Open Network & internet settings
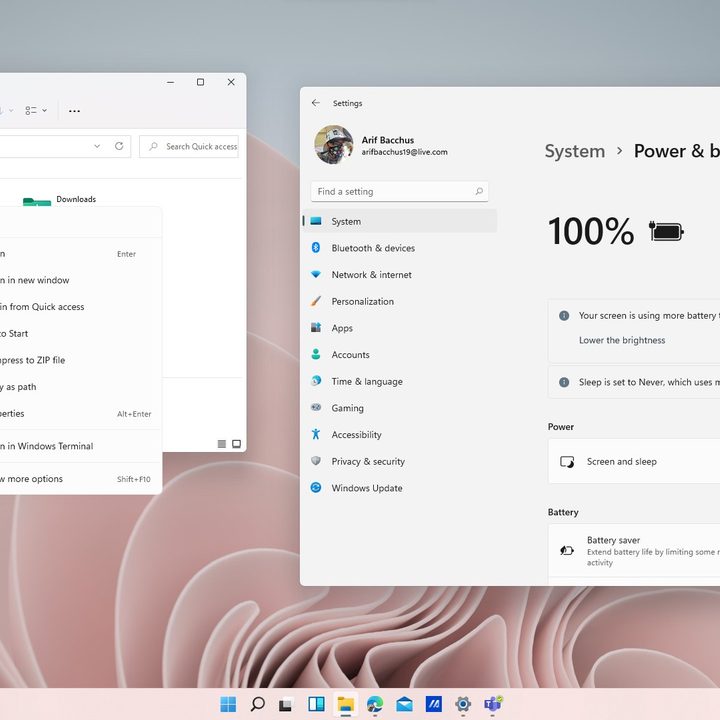The image size is (720, 720). pyautogui.click(x=399, y=275)
